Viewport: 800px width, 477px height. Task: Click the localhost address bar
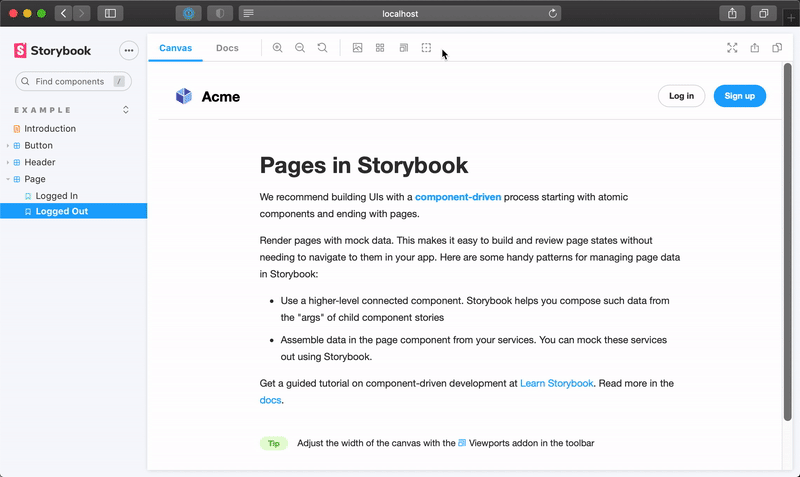point(400,14)
